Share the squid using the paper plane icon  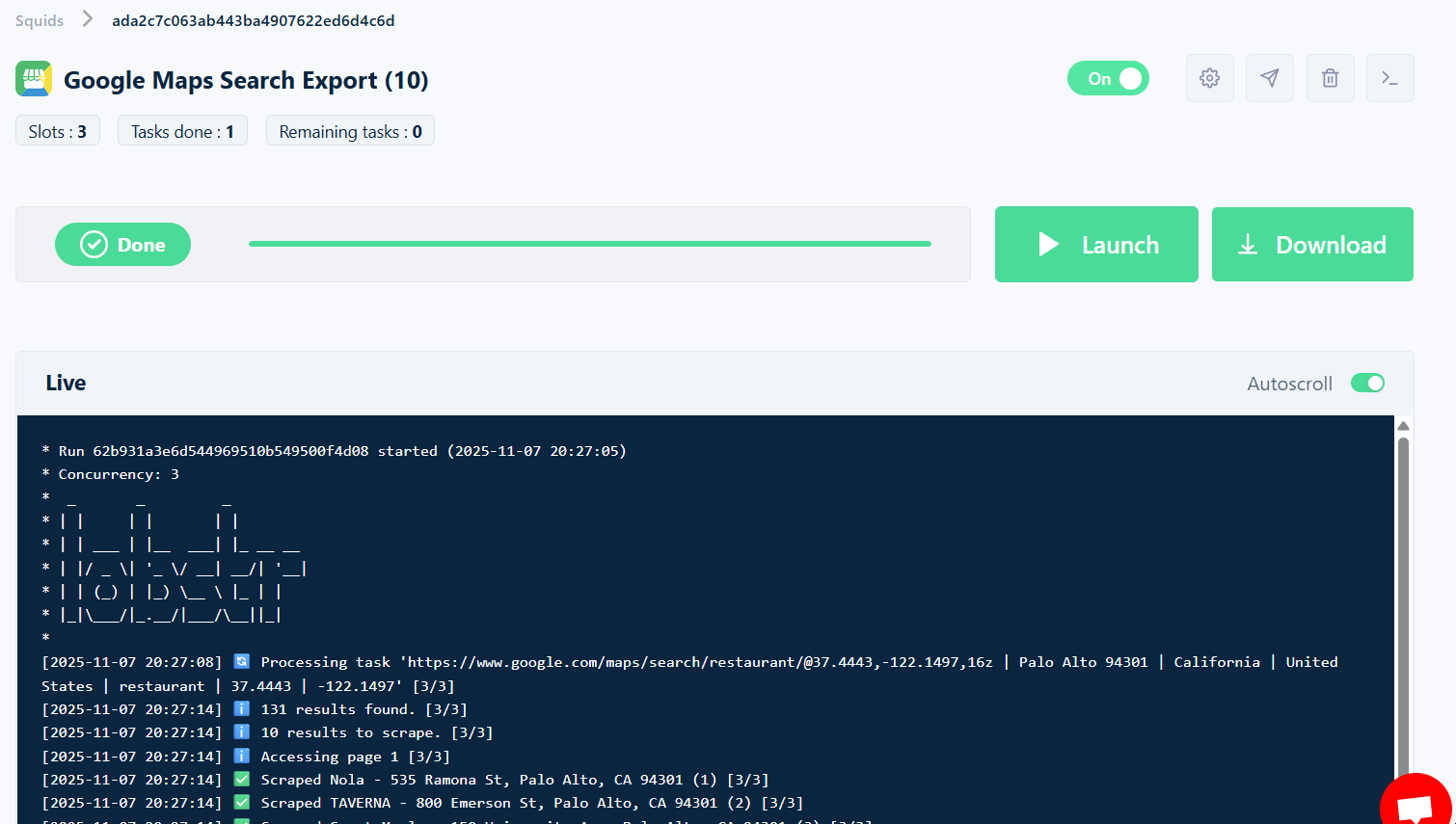click(1270, 78)
